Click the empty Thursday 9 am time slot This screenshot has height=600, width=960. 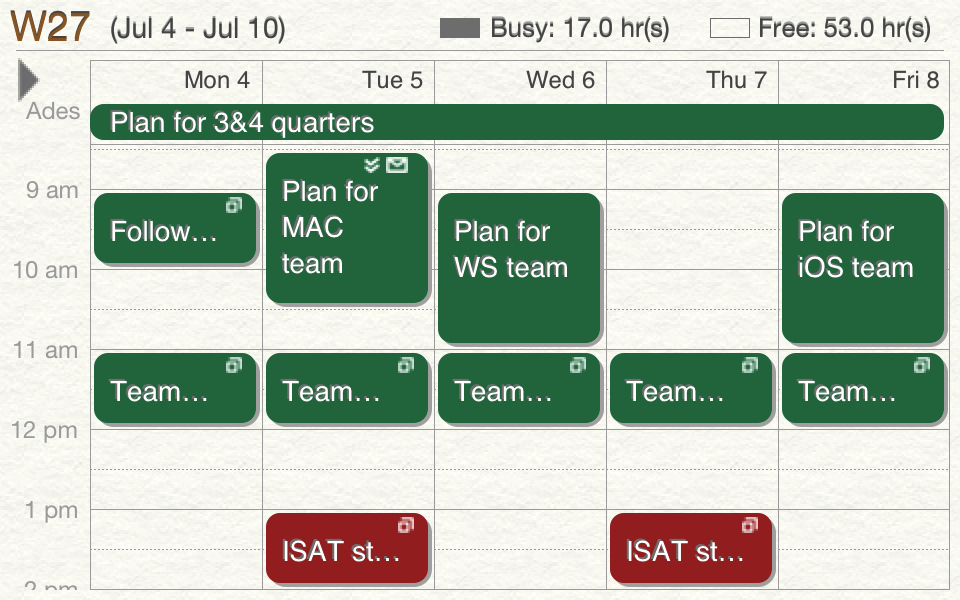click(692, 209)
